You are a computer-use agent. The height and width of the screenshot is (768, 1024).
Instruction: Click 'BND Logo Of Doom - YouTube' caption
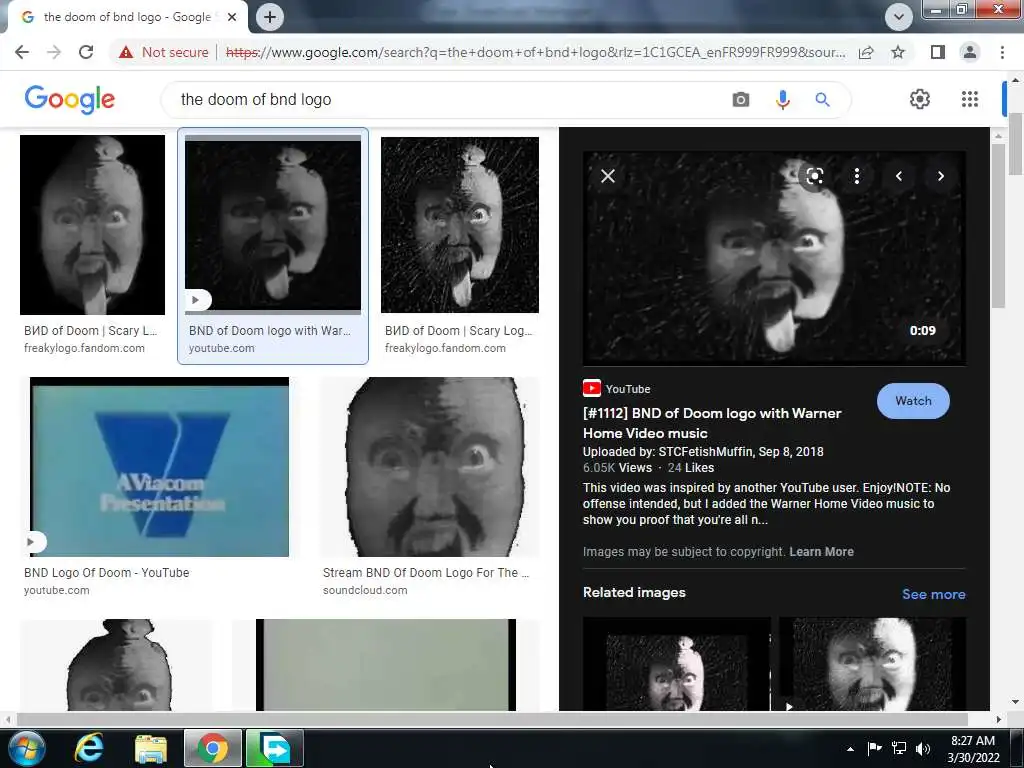pos(106,573)
